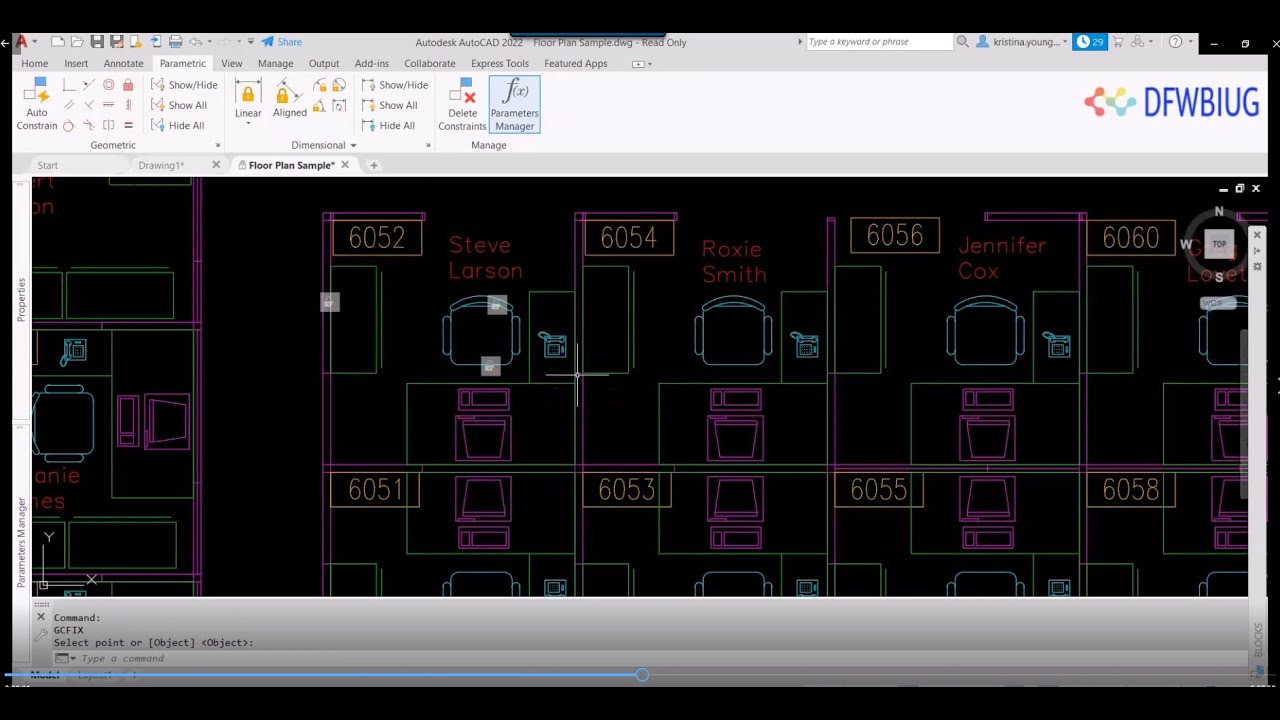Viewport: 1280px width, 720px height.
Task: Apply the Coincident geometric constraint
Action: pos(68,85)
